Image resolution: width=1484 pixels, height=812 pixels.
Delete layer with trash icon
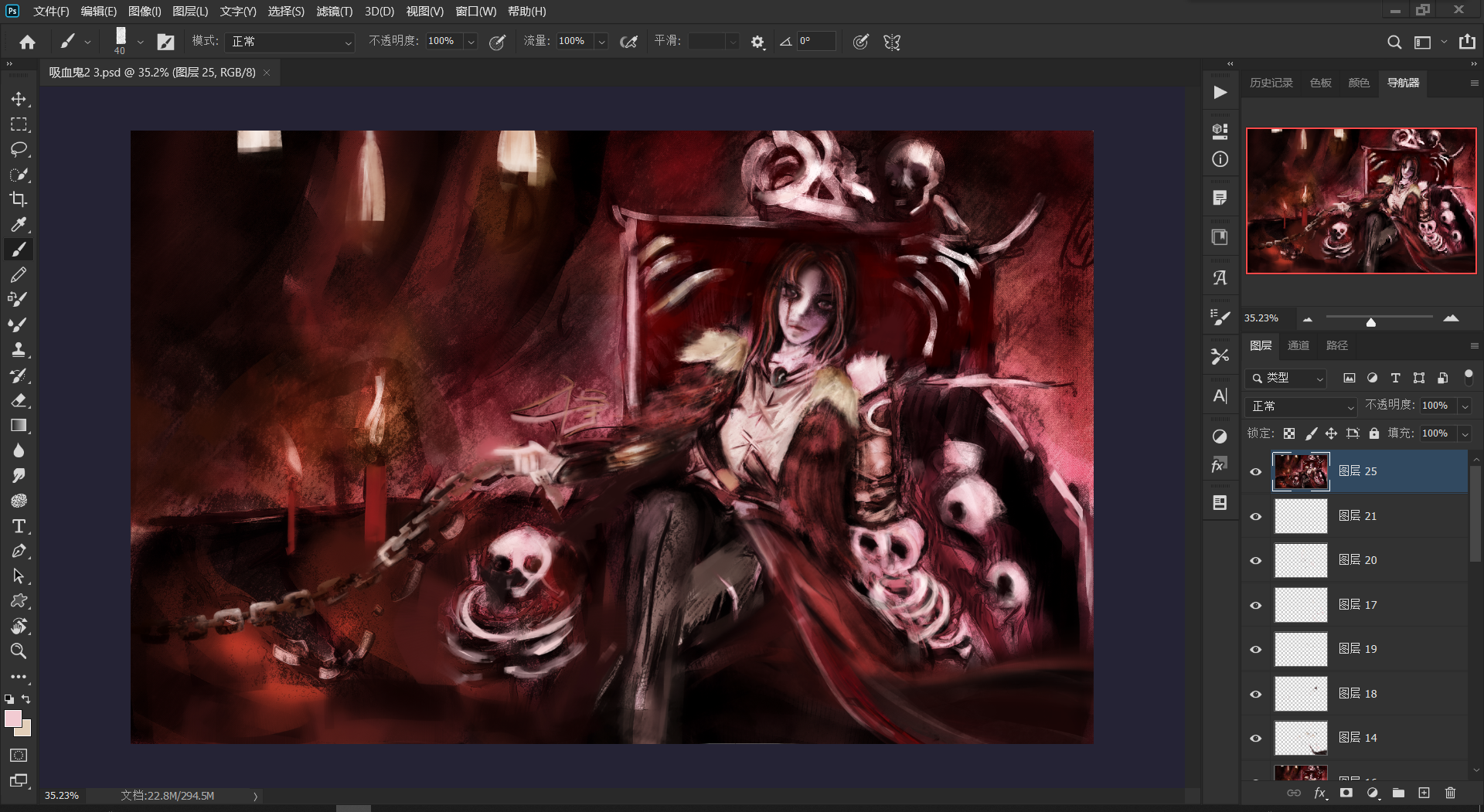pos(1450,793)
